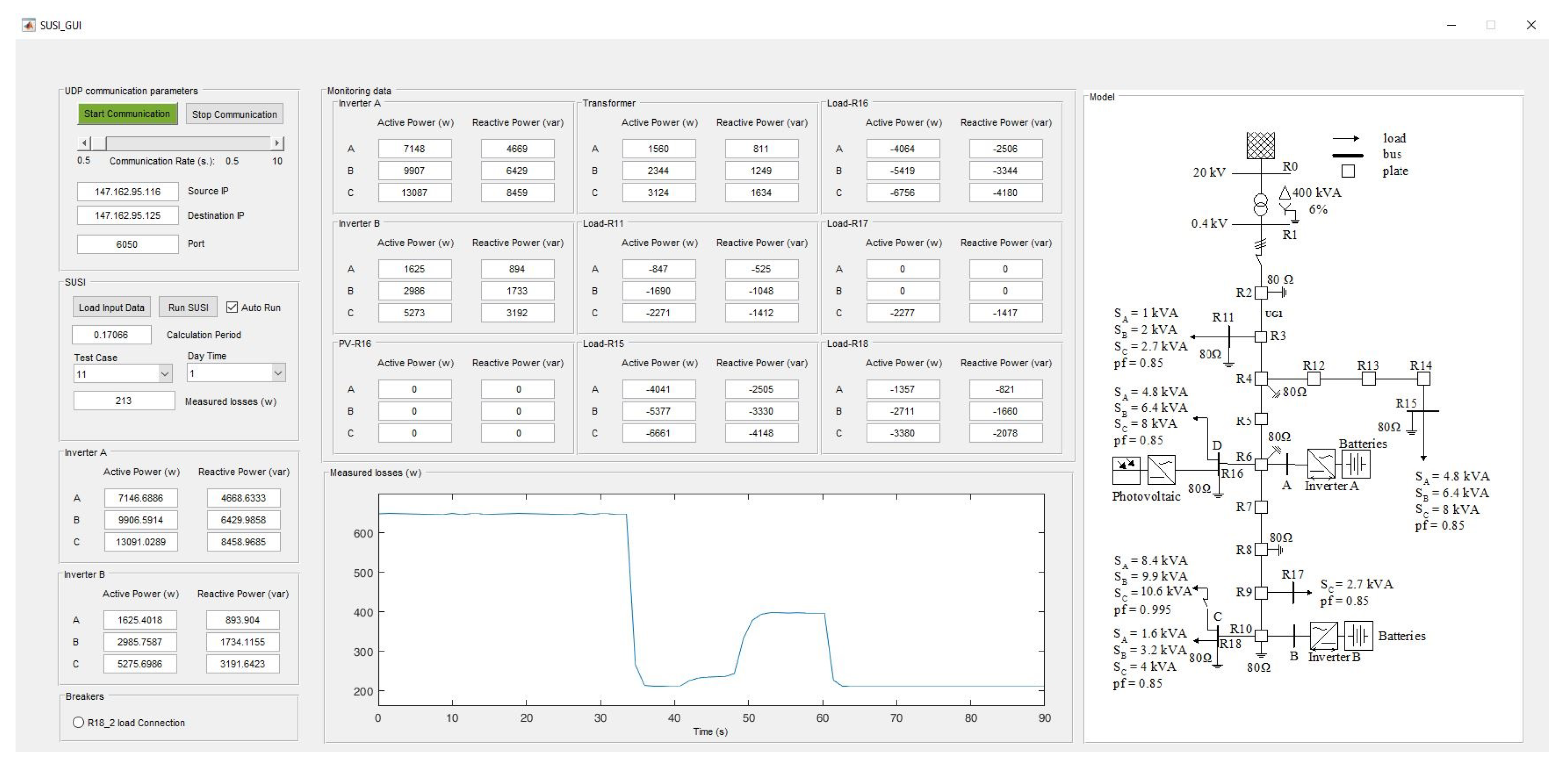Image resolution: width=1568 pixels, height=770 pixels.
Task: Uncheck the Auto Run checkbox
Action: tap(232, 307)
